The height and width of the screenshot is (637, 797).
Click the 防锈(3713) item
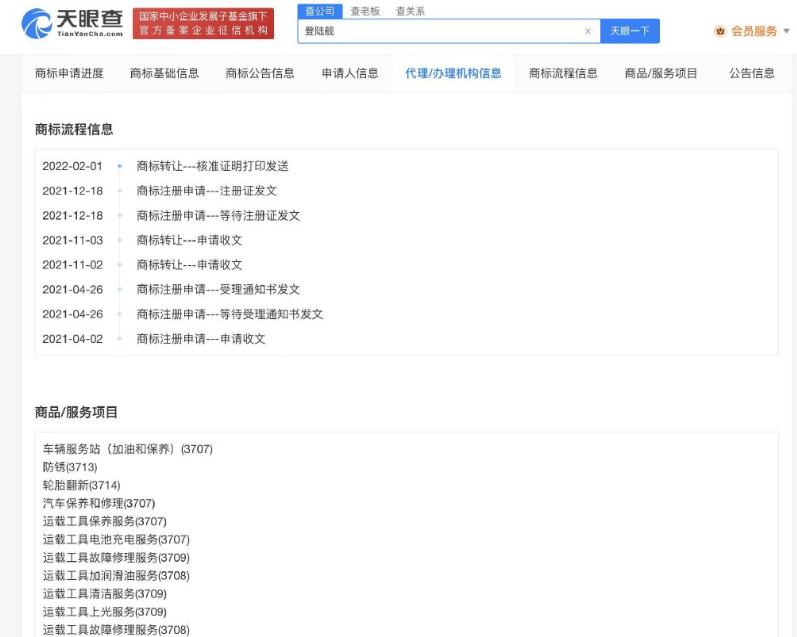click(70, 467)
